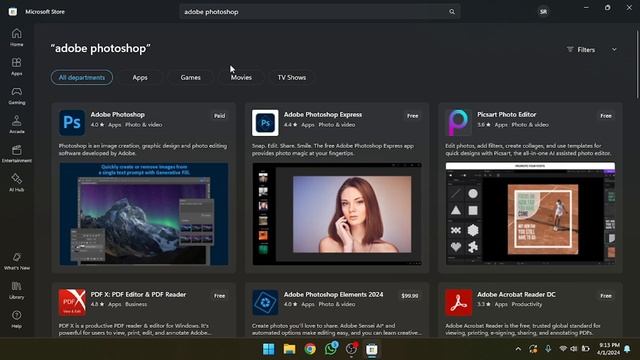
Task: Open Entertainment in the sidebar
Action: tap(17, 153)
